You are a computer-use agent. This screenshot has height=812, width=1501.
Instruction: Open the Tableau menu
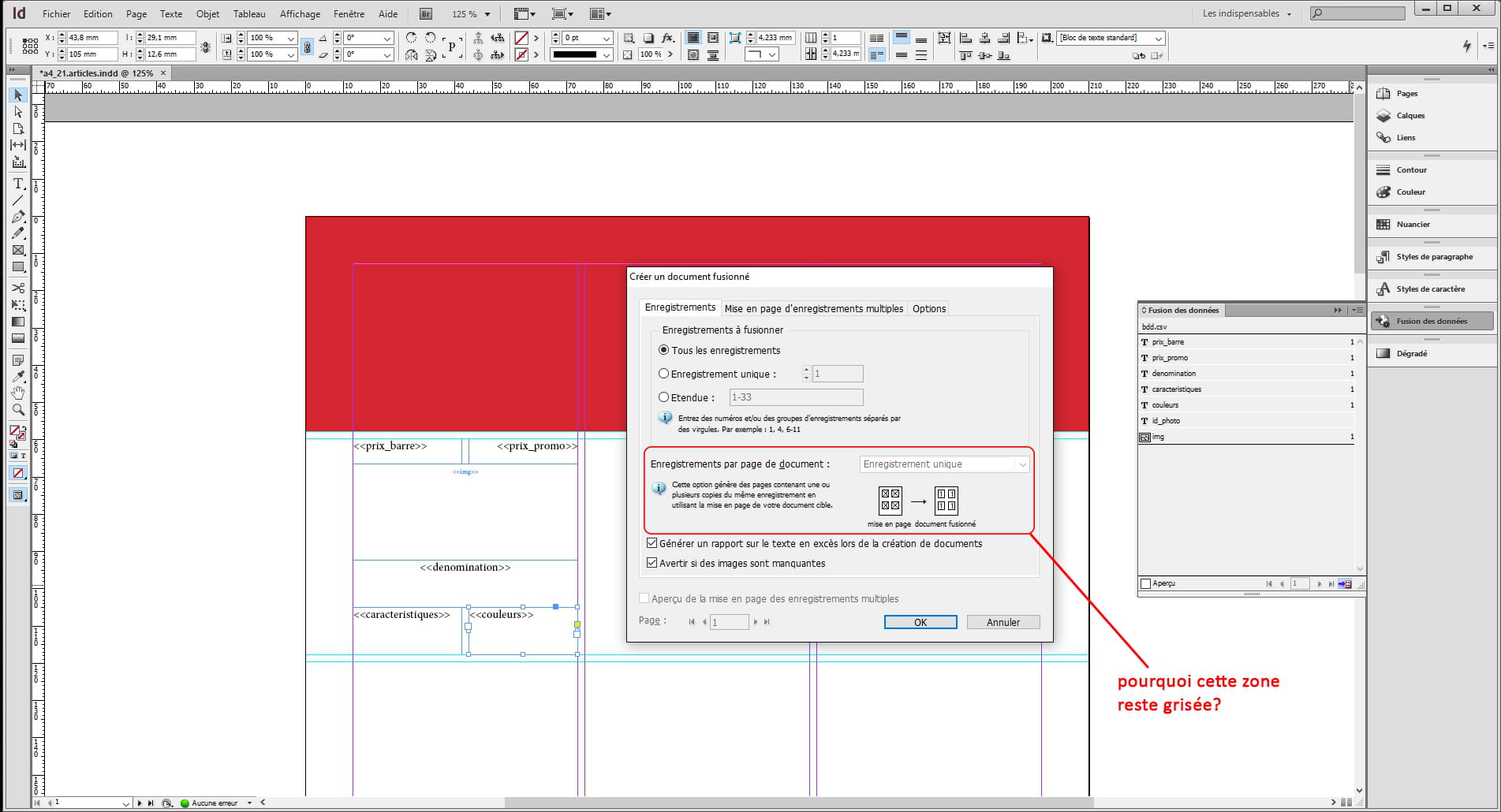tap(249, 13)
